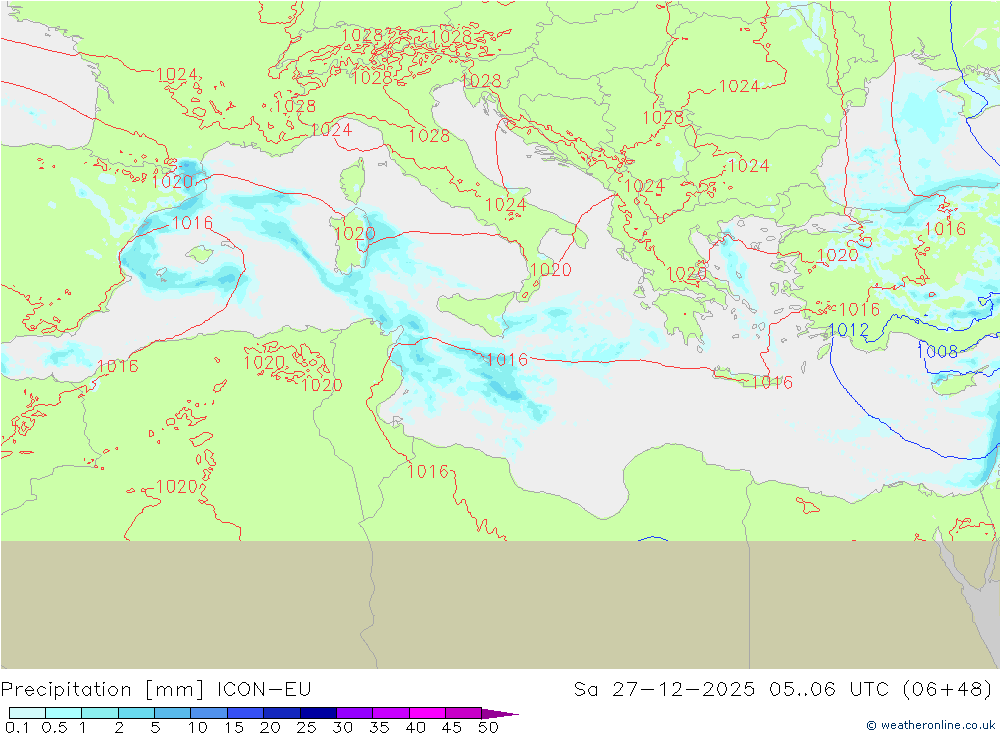Click the '35' legend value

(379, 727)
